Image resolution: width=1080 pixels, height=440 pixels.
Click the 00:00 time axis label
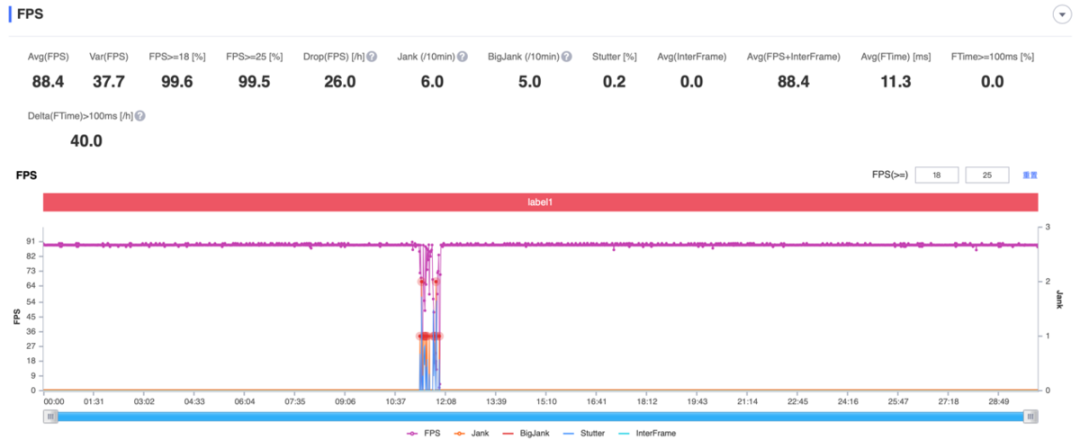[x=54, y=401]
